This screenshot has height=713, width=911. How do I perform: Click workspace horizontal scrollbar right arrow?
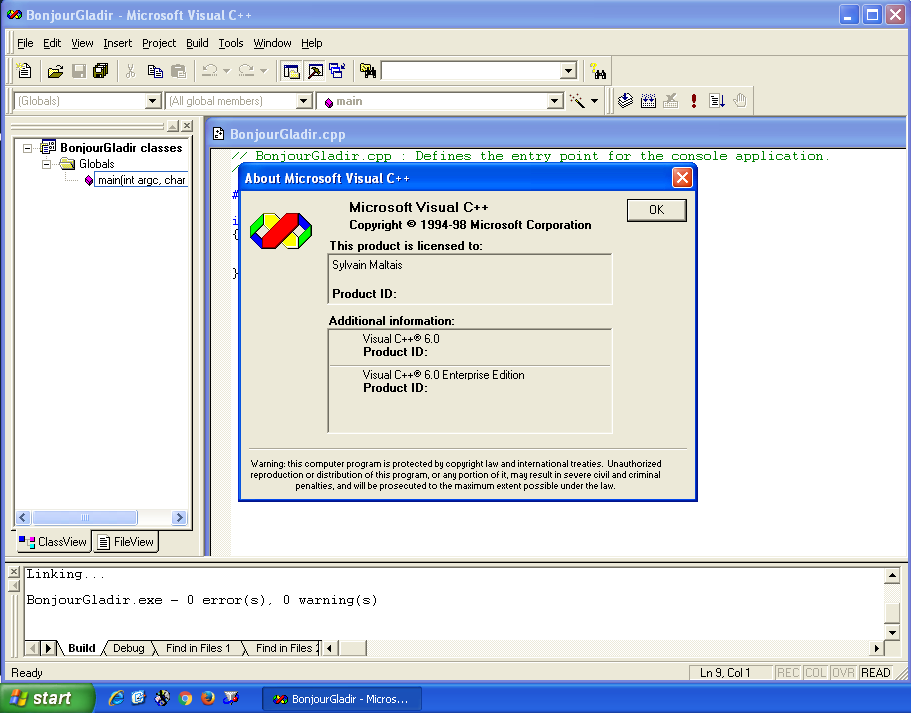(x=180, y=517)
